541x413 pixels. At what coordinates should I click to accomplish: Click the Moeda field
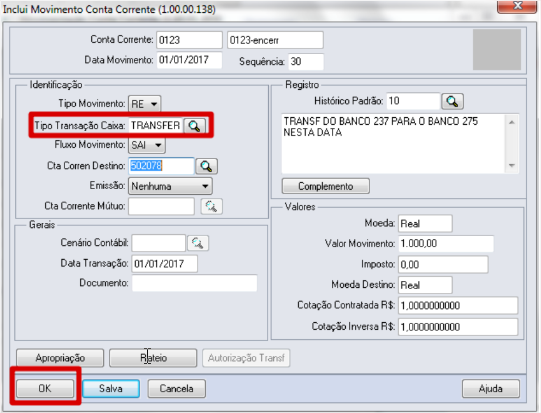tap(425, 224)
